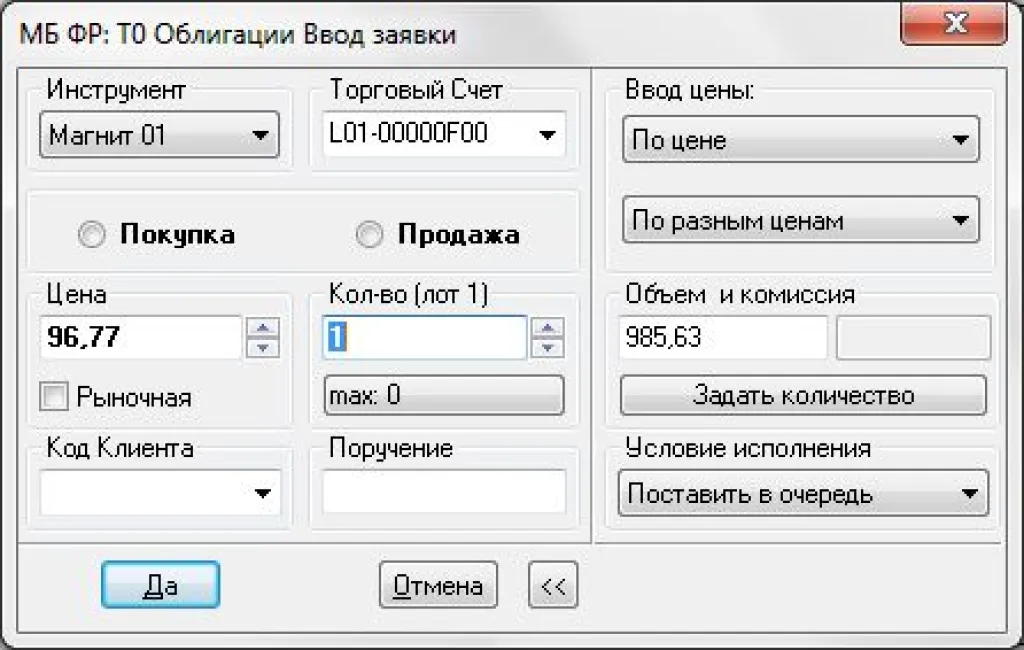The width and height of the screenshot is (1024, 650).
Task: Select the Покупка radio button
Action: point(91,235)
